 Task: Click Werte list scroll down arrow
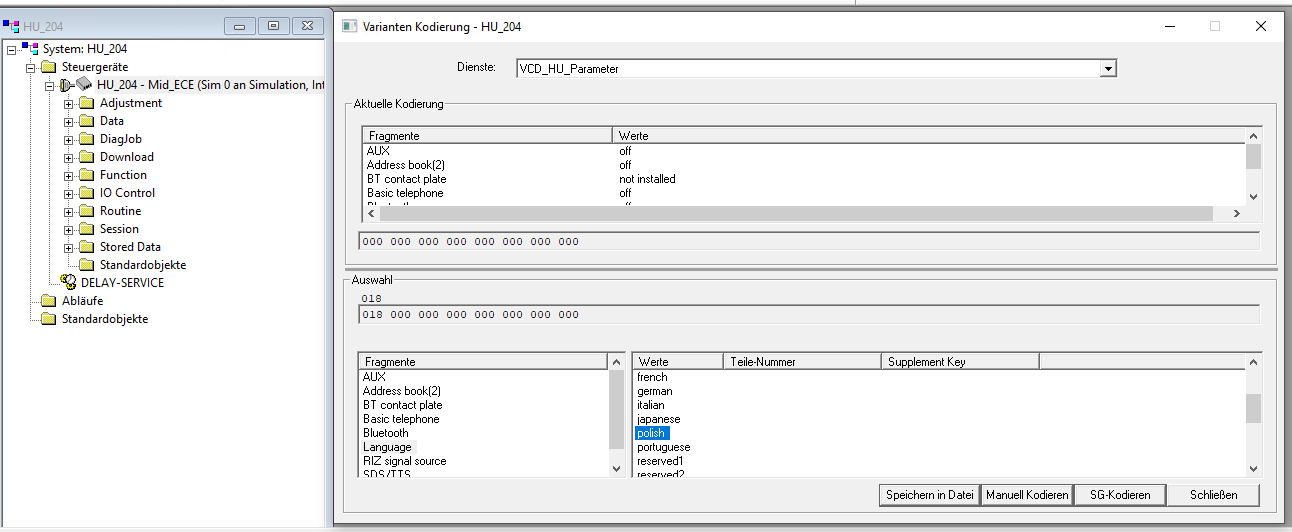pyautogui.click(x=1253, y=469)
